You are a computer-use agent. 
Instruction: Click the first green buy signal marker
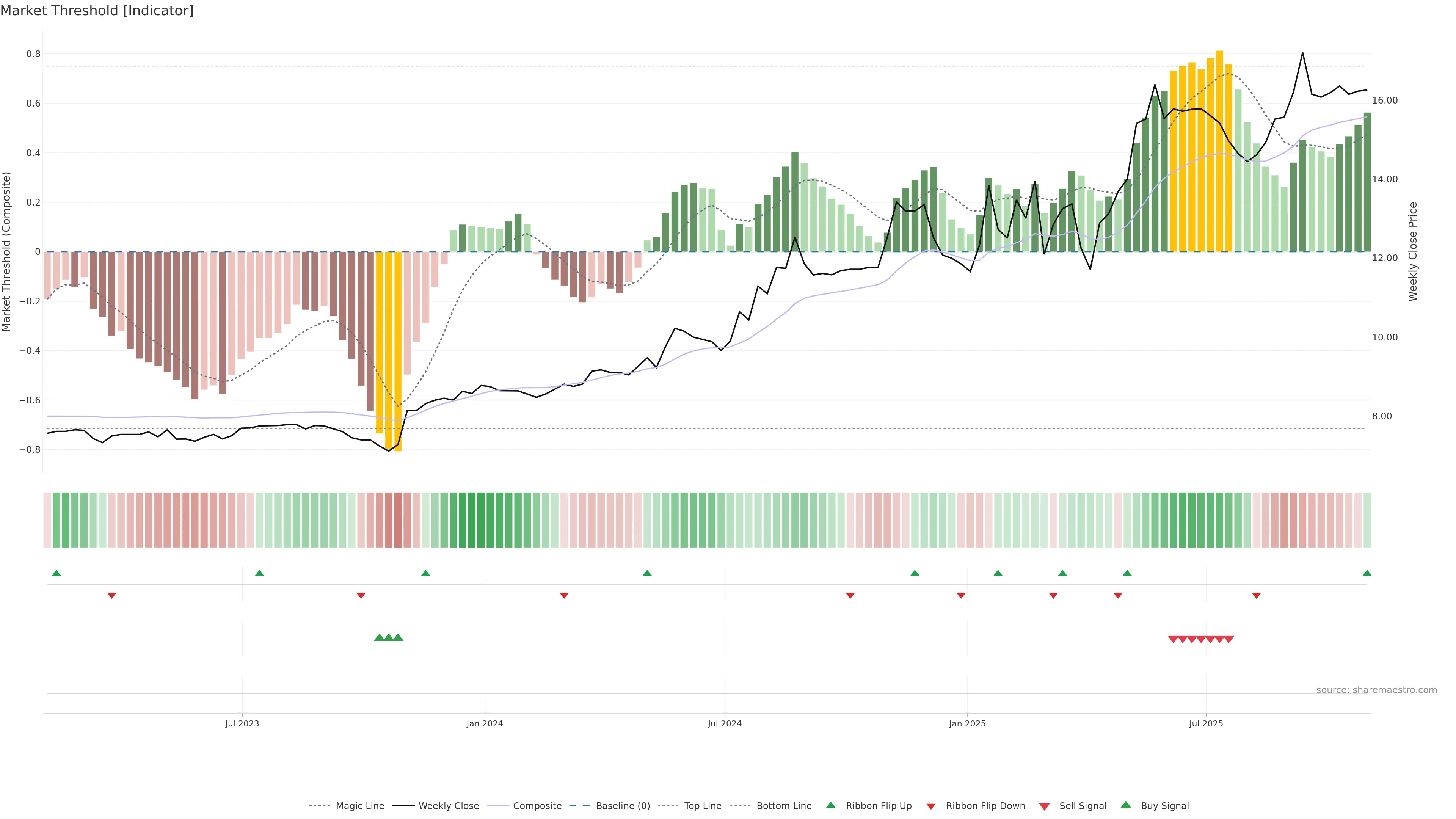[379, 637]
